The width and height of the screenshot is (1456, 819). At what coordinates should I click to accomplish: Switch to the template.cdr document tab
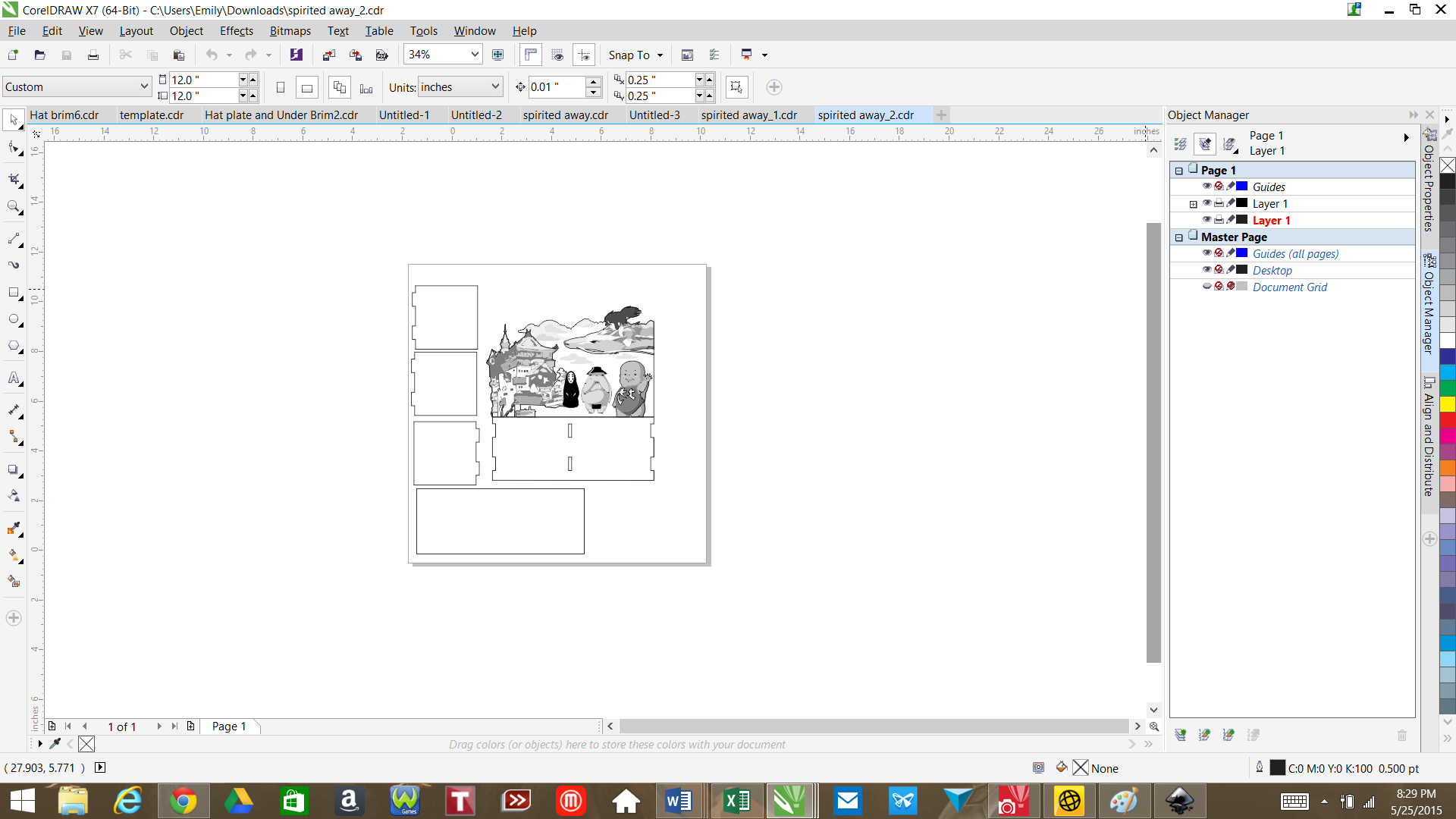[152, 115]
